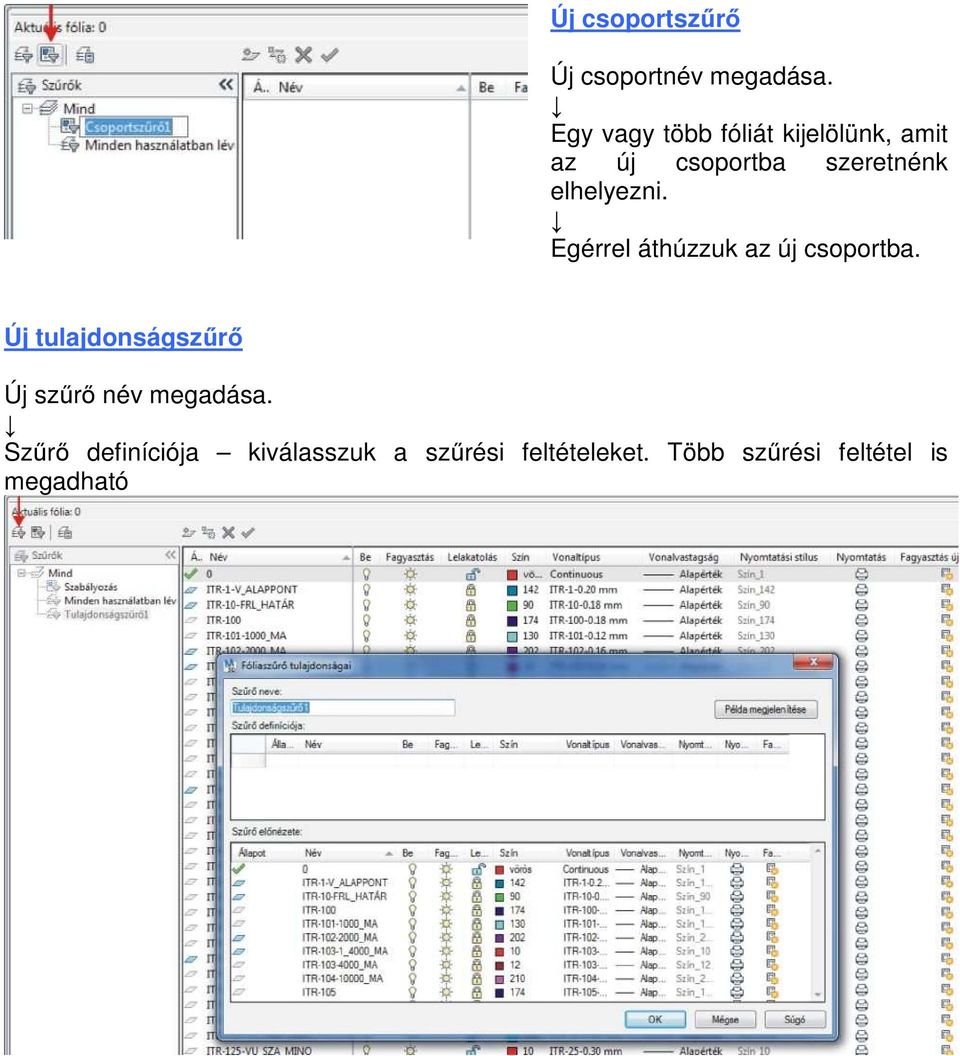The height and width of the screenshot is (1056, 960).
Task: Toggle lock for ITR-102-2000_MA in dialog preview
Action: (x=477, y=937)
